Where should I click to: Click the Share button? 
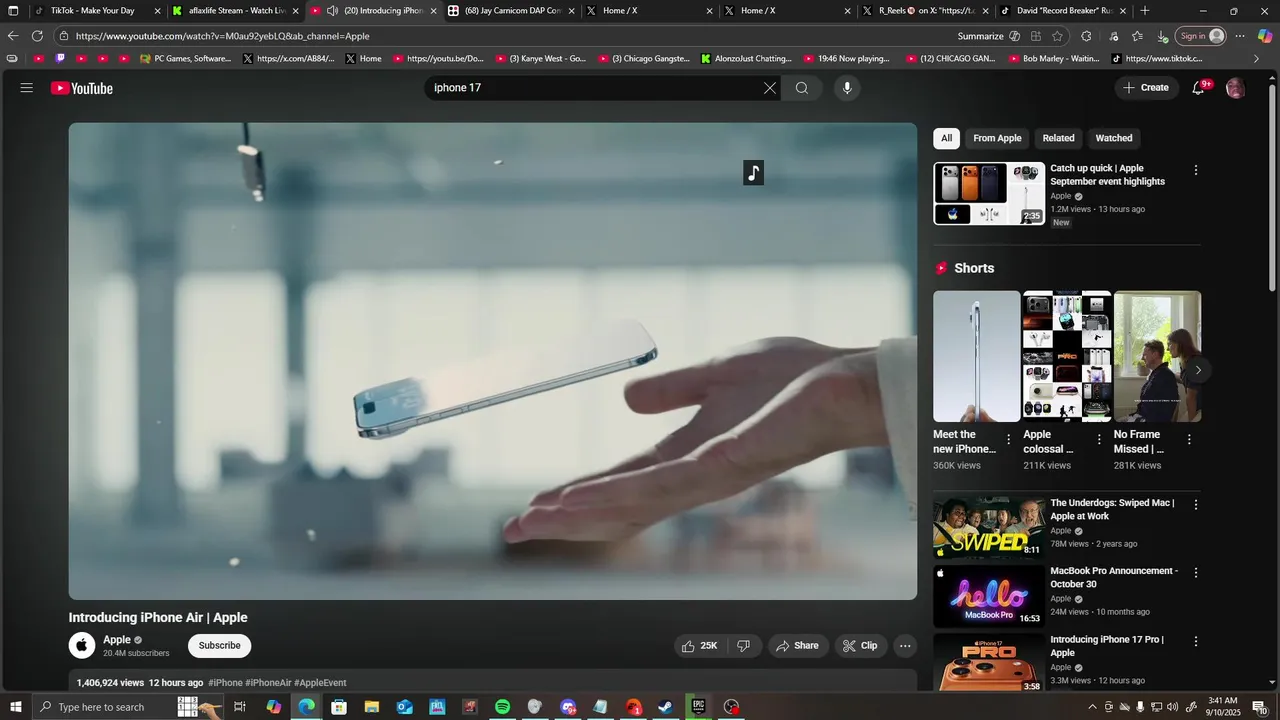(797, 646)
